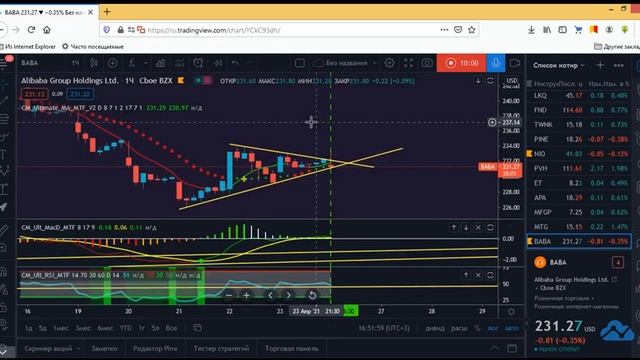This screenshot has height=360, width=640.
Task: Toggle лог logarithmic scale
Action: (x=492, y=328)
